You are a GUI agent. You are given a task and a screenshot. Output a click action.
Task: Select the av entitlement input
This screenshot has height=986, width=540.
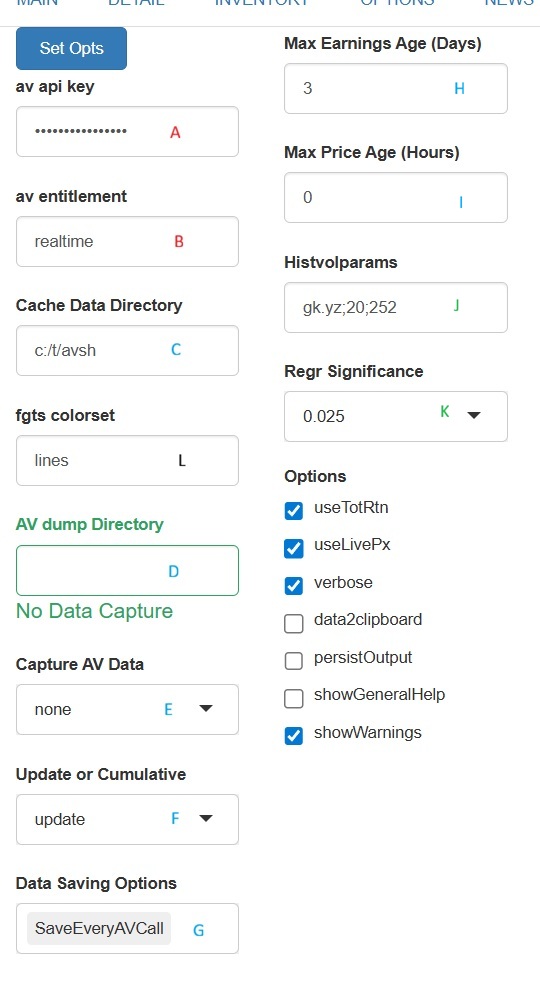click(127, 241)
